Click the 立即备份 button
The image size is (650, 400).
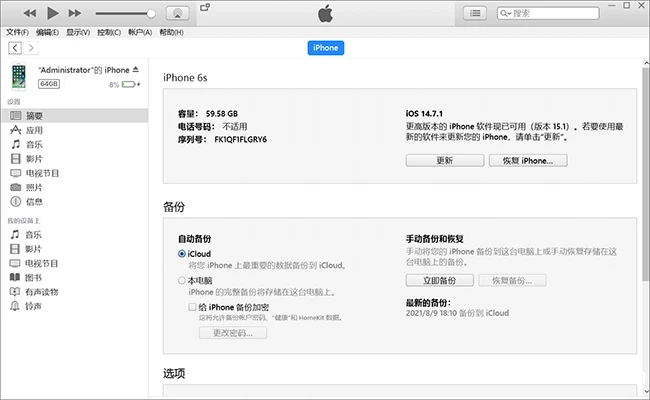pos(440,281)
